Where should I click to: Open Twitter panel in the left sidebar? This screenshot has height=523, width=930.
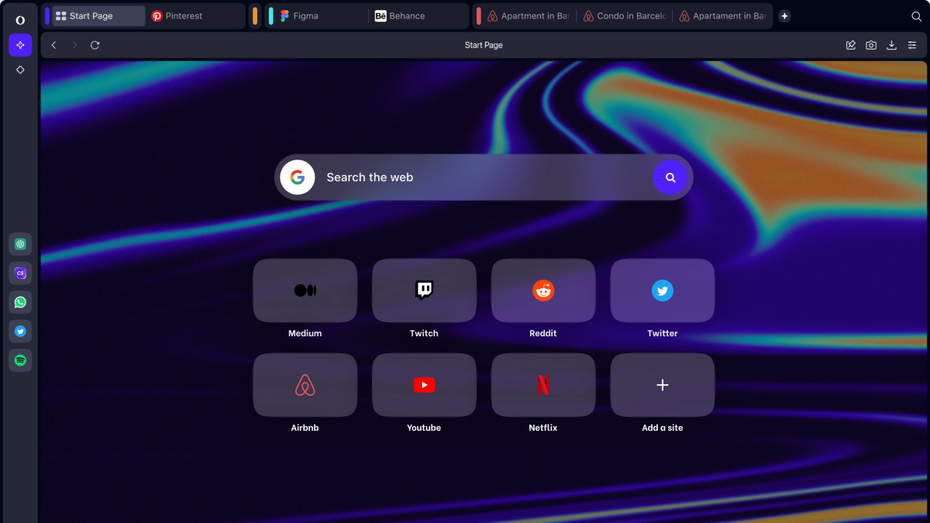[x=20, y=331]
